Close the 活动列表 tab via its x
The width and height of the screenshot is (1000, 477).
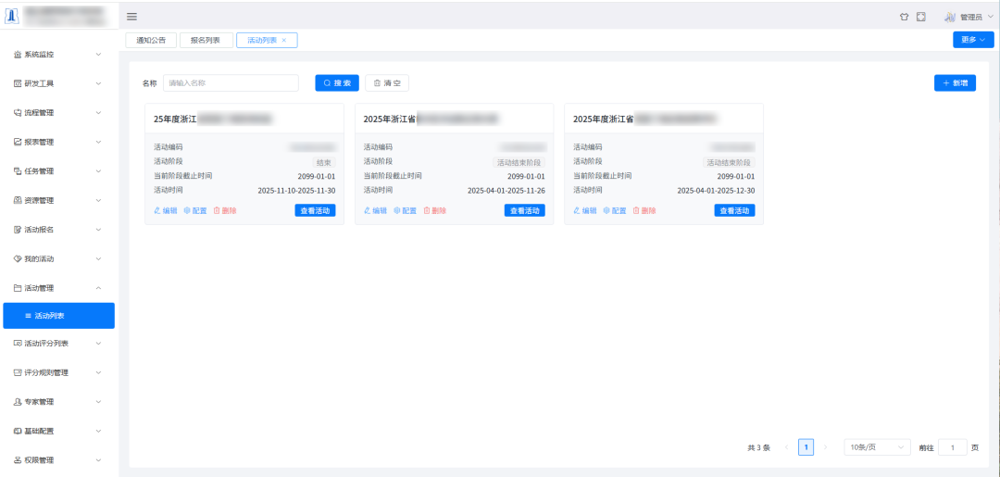click(x=284, y=40)
